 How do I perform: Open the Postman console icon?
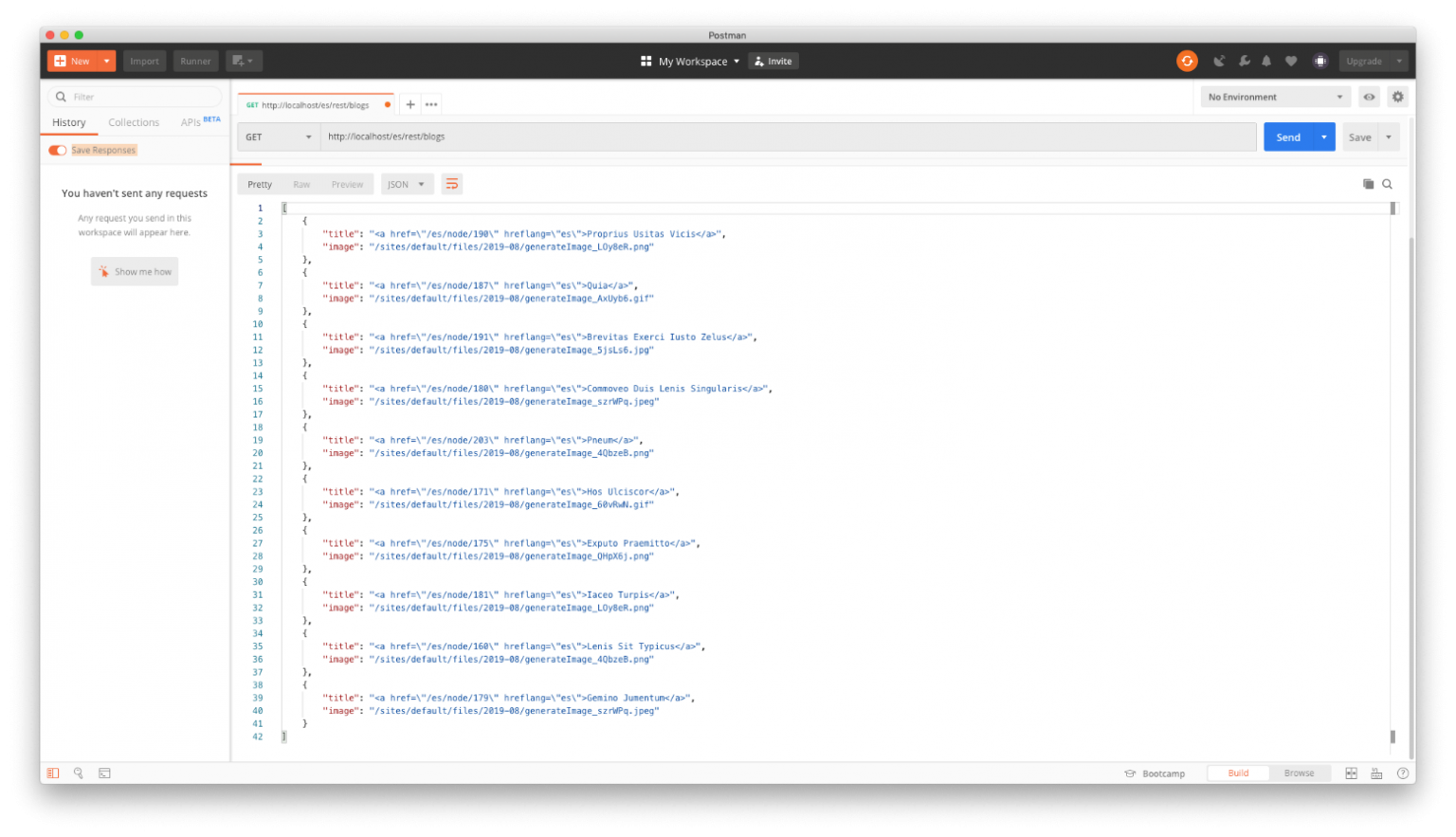point(104,773)
